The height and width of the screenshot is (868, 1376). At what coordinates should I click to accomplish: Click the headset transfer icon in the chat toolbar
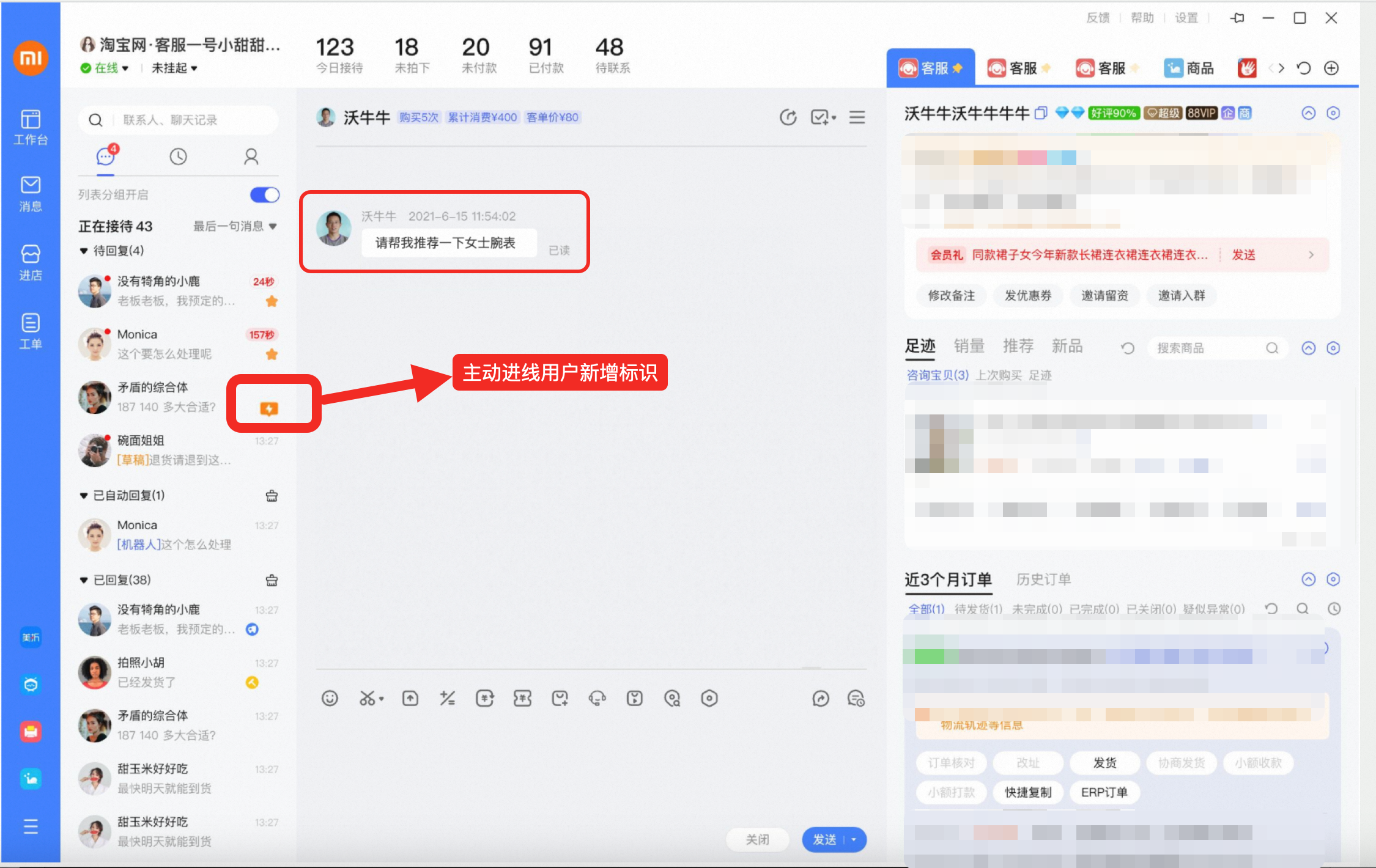[x=597, y=698]
